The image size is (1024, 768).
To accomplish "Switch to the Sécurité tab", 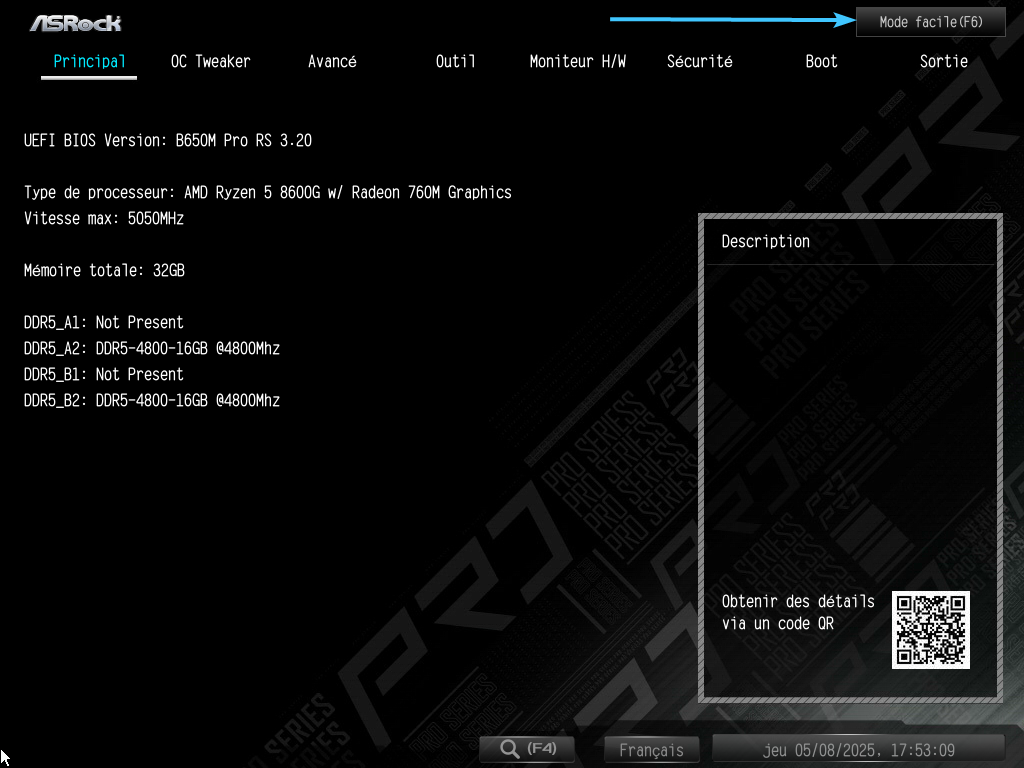I will click(699, 61).
